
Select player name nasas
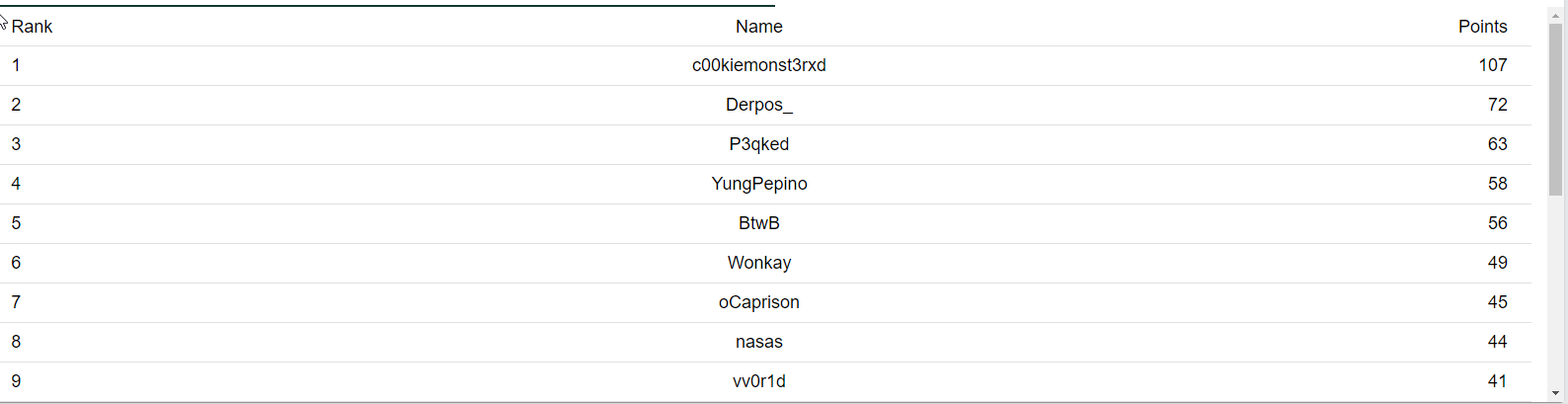tap(758, 342)
